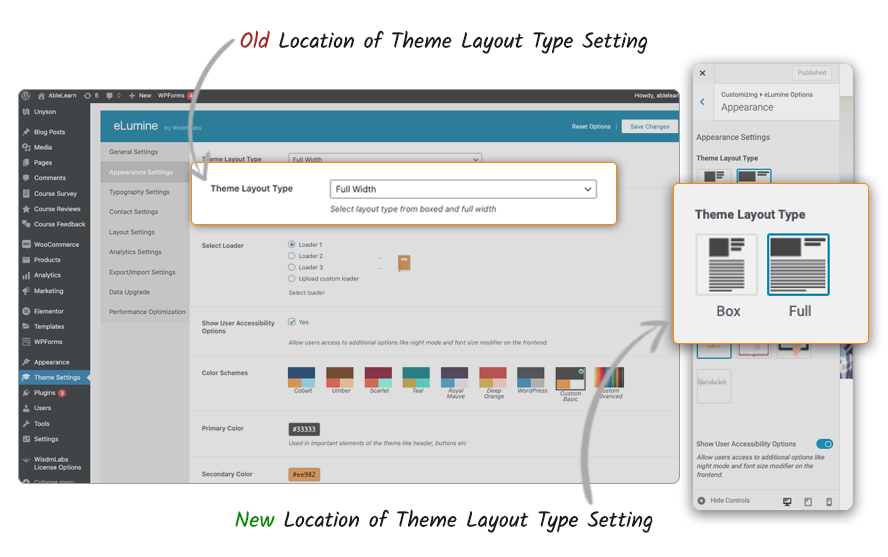This screenshot has height=557, width=888.
Task: Open the Typography Settings tab
Action: pyautogui.click(x=139, y=192)
